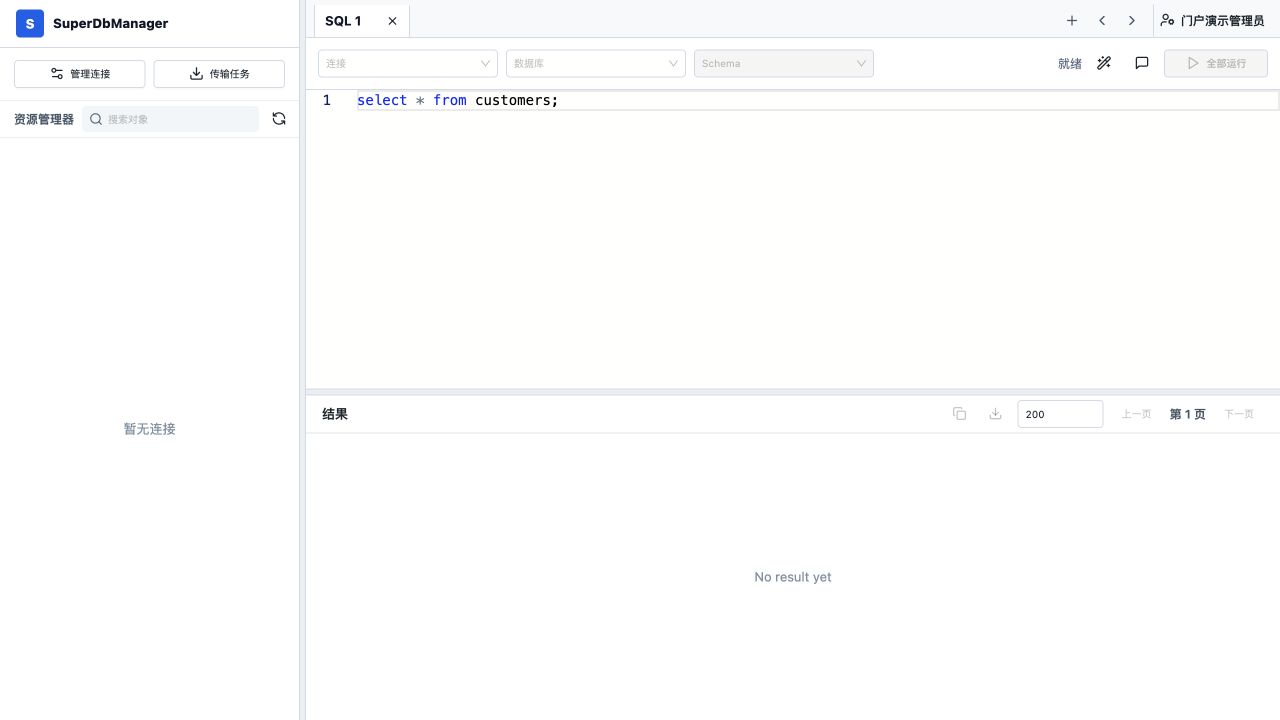Refresh the resource explorer tree
Viewport: 1280px width, 720px height.
(279, 119)
